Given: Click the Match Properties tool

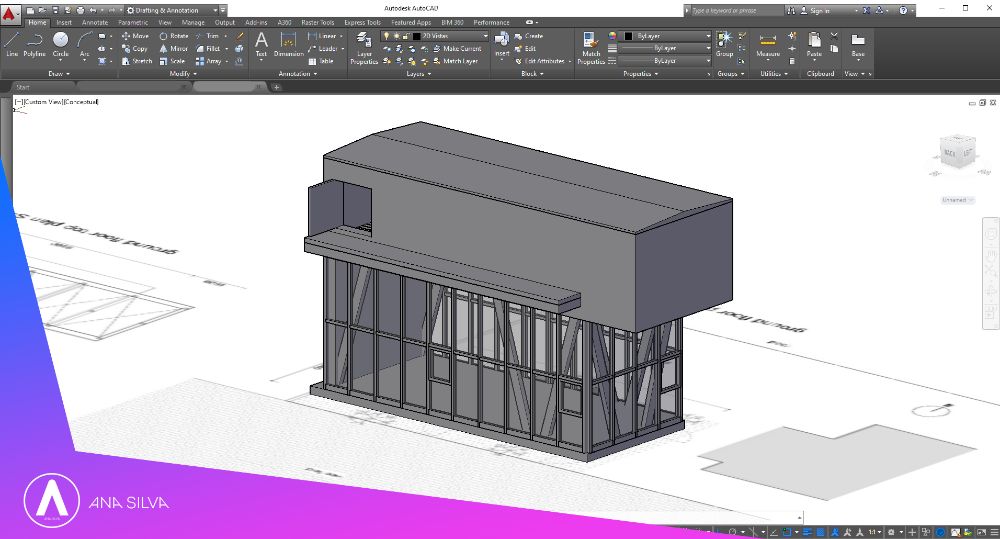Looking at the screenshot, I should tap(591, 48).
